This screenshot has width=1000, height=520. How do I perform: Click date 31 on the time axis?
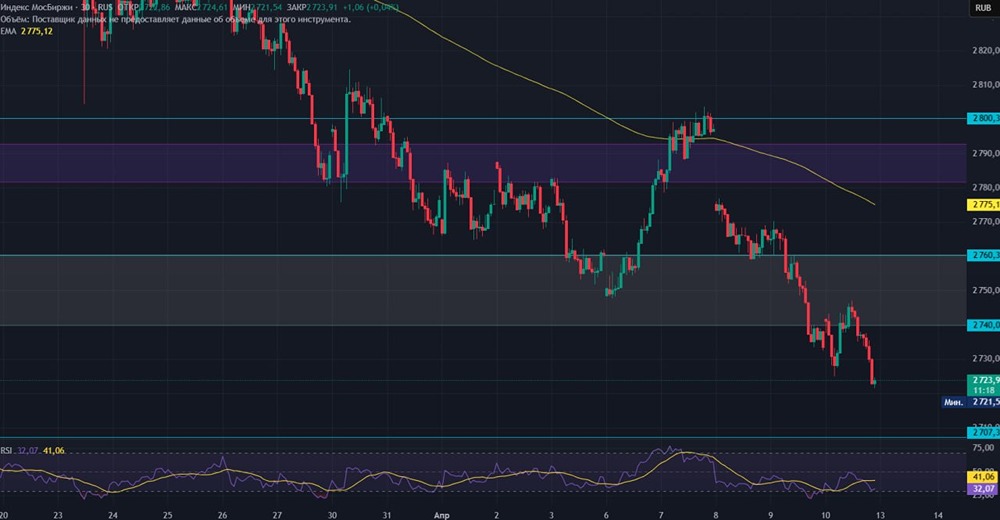point(386,515)
